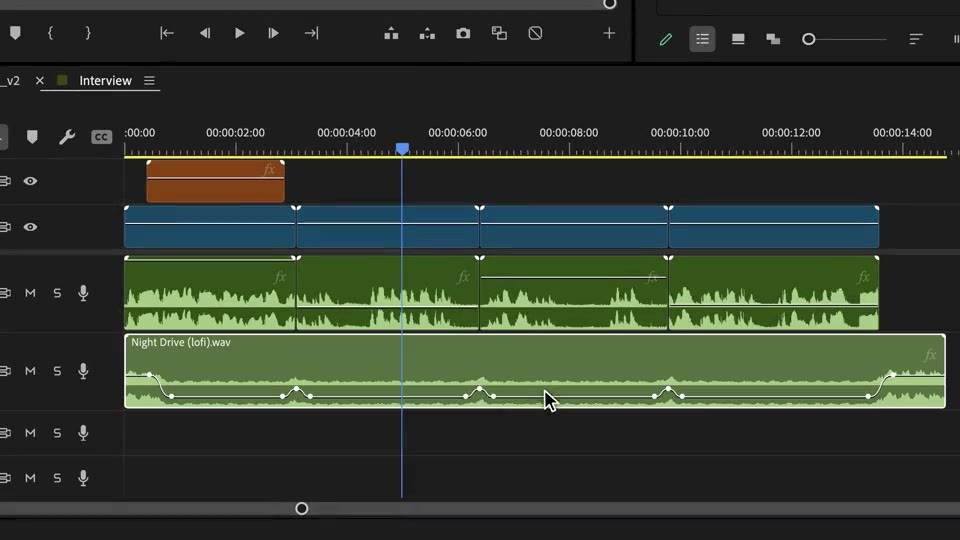Viewport: 960px width, 540px height.
Task: Click the 00:00:12:00 mark on the ruler
Action: 791,133
